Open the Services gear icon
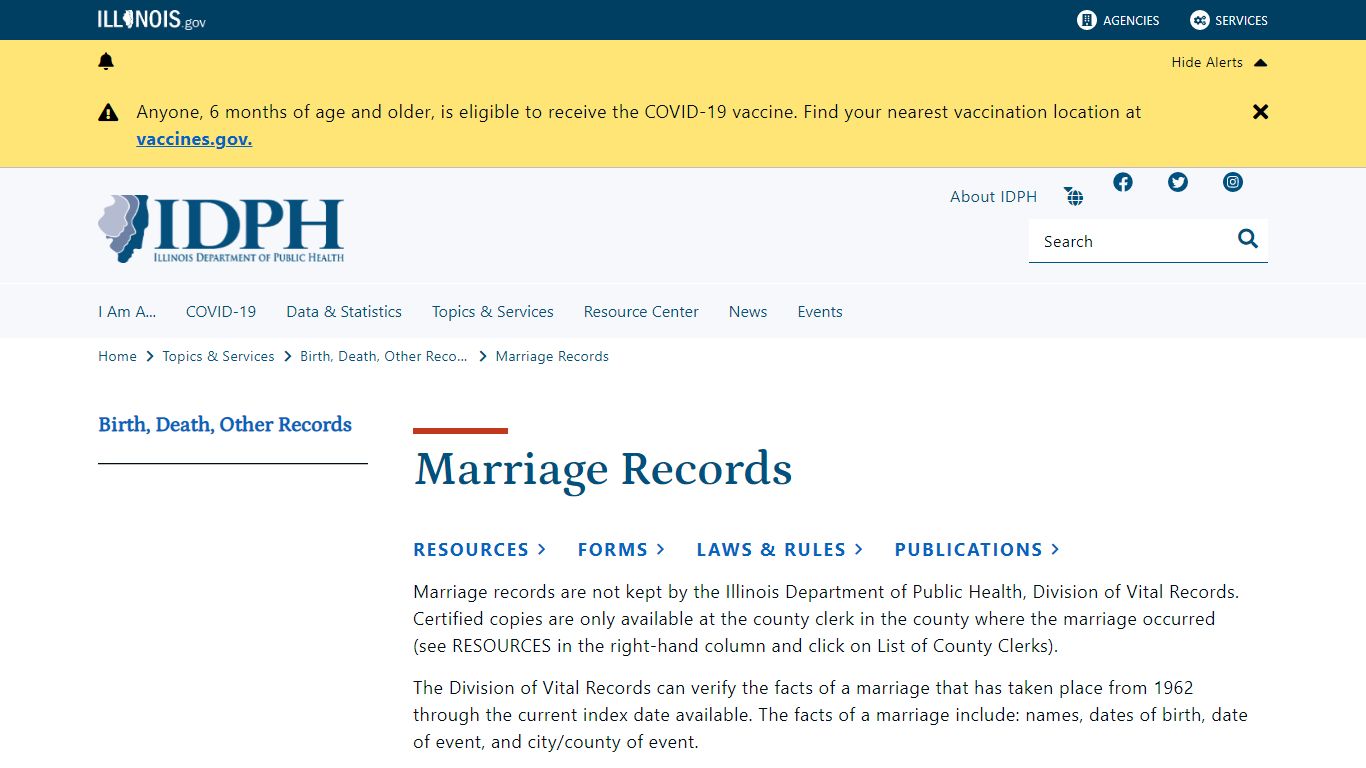The height and width of the screenshot is (768, 1366). pyautogui.click(x=1200, y=20)
